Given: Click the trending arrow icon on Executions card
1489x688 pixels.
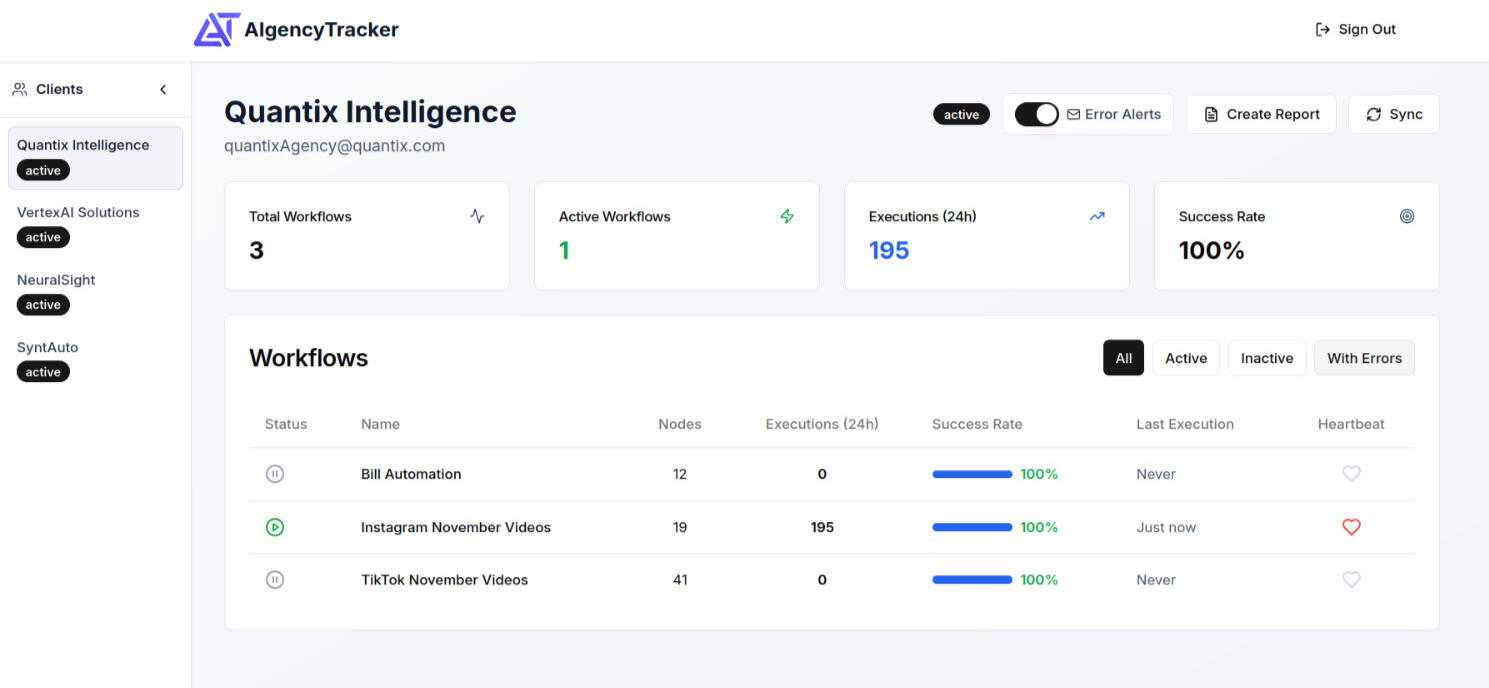Looking at the screenshot, I should point(1097,216).
